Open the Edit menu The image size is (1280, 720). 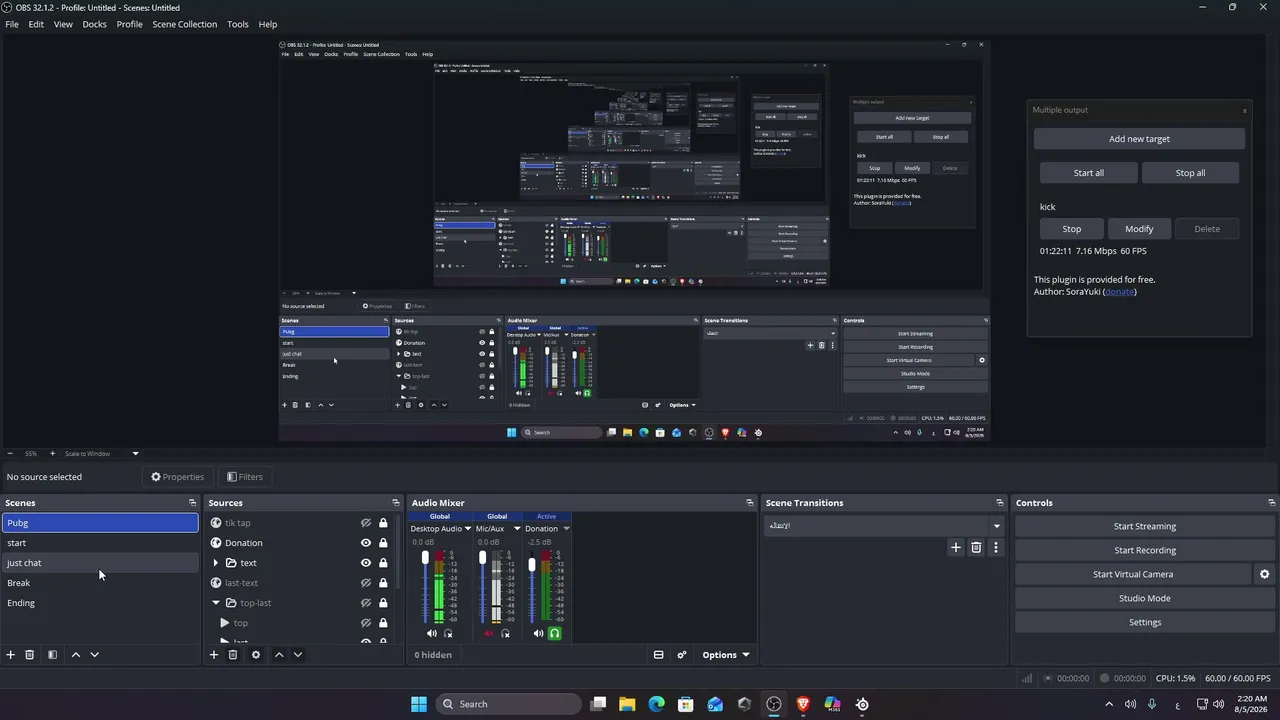(x=36, y=24)
